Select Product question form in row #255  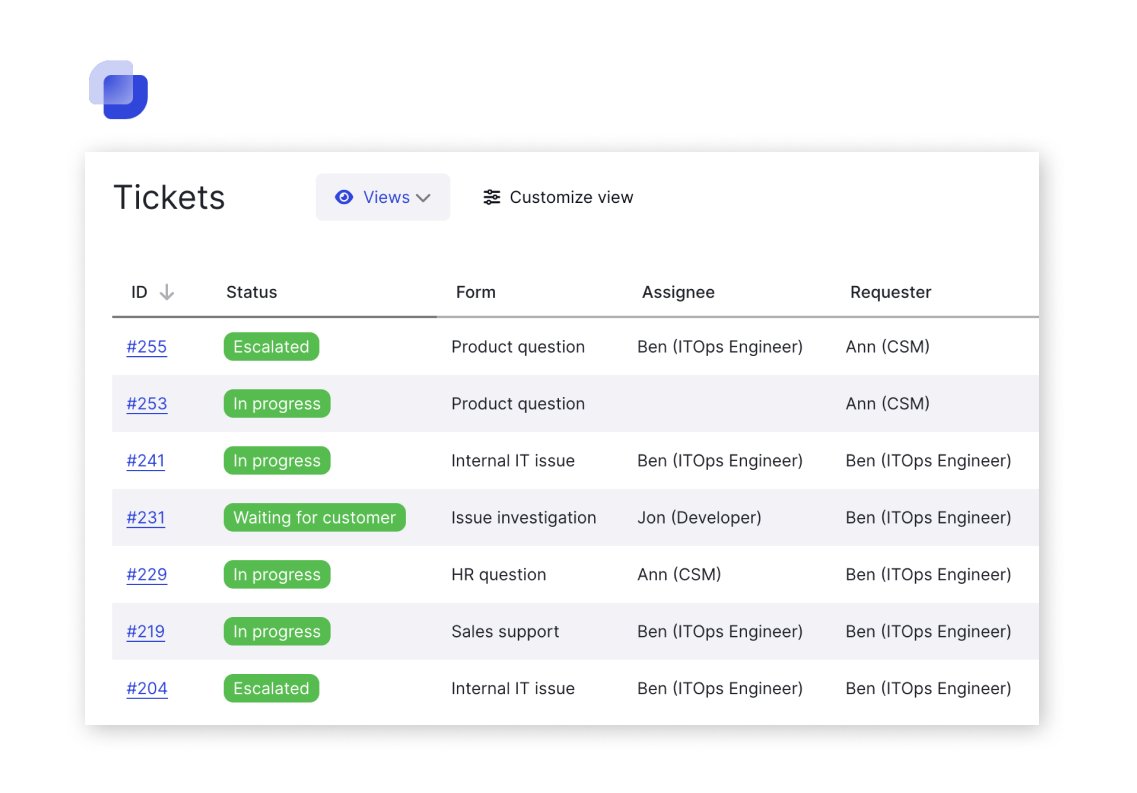[x=518, y=347]
